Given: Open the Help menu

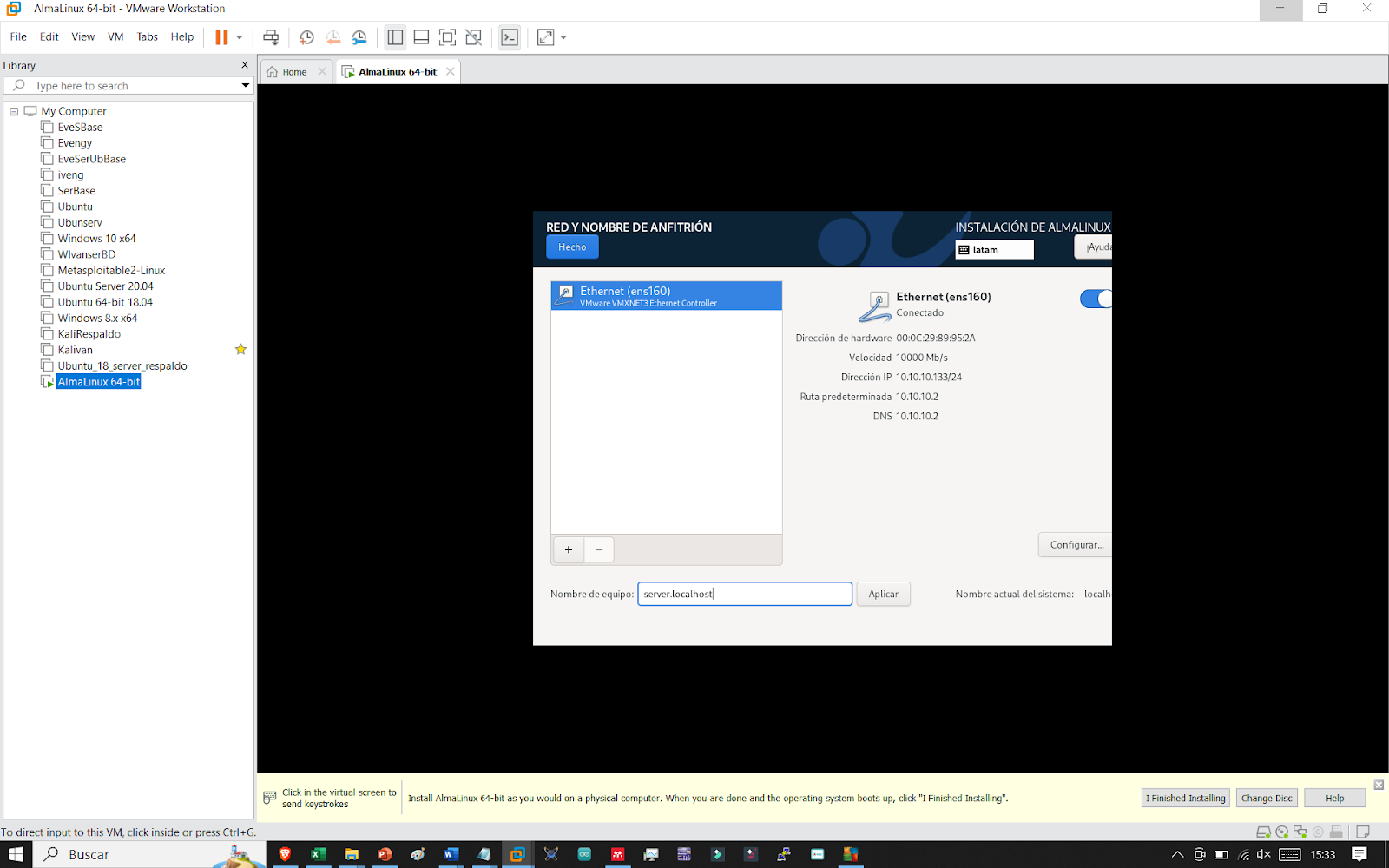Looking at the screenshot, I should click(182, 36).
